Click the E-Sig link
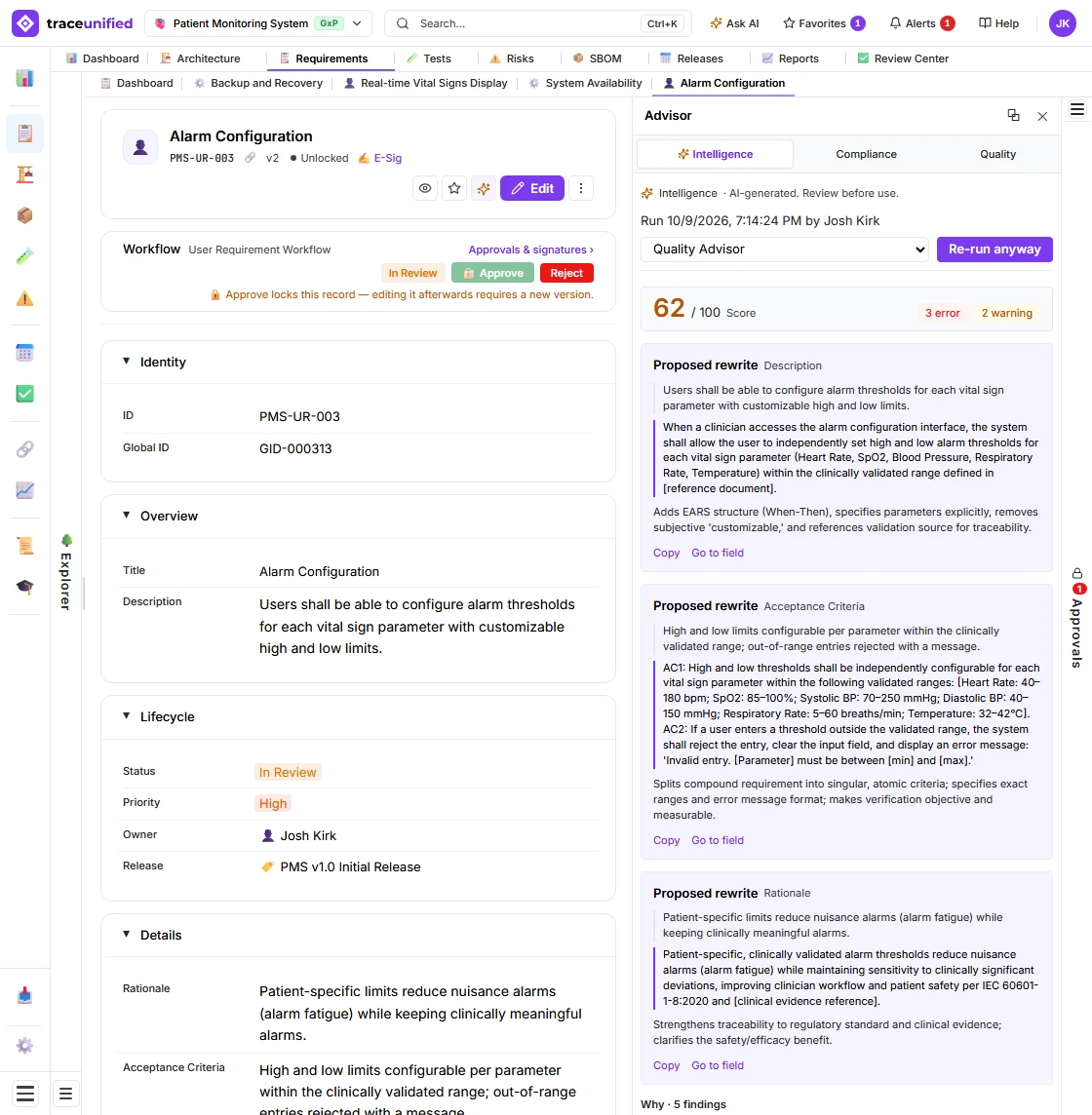Viewport: 1092px width, 1115px height. [380, 158]
